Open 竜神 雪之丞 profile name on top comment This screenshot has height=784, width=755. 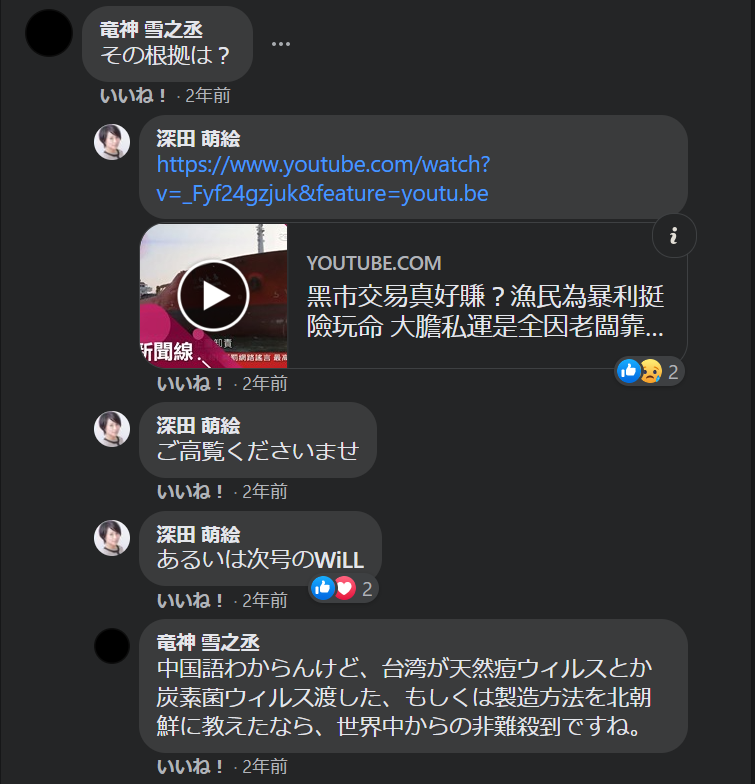(x=151, y=30)
